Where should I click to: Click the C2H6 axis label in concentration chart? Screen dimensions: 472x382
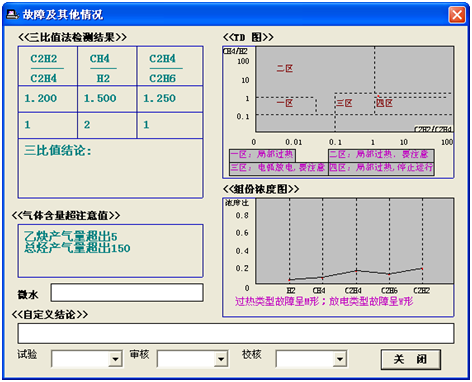pyautogui.click(x=389, y=291)
